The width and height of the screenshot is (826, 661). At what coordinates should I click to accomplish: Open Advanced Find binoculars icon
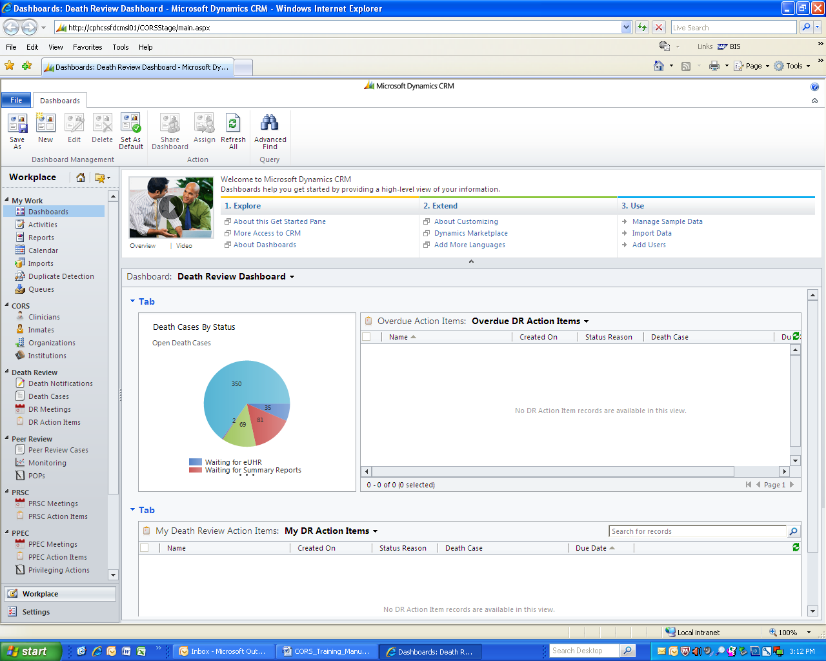[269, 124]
